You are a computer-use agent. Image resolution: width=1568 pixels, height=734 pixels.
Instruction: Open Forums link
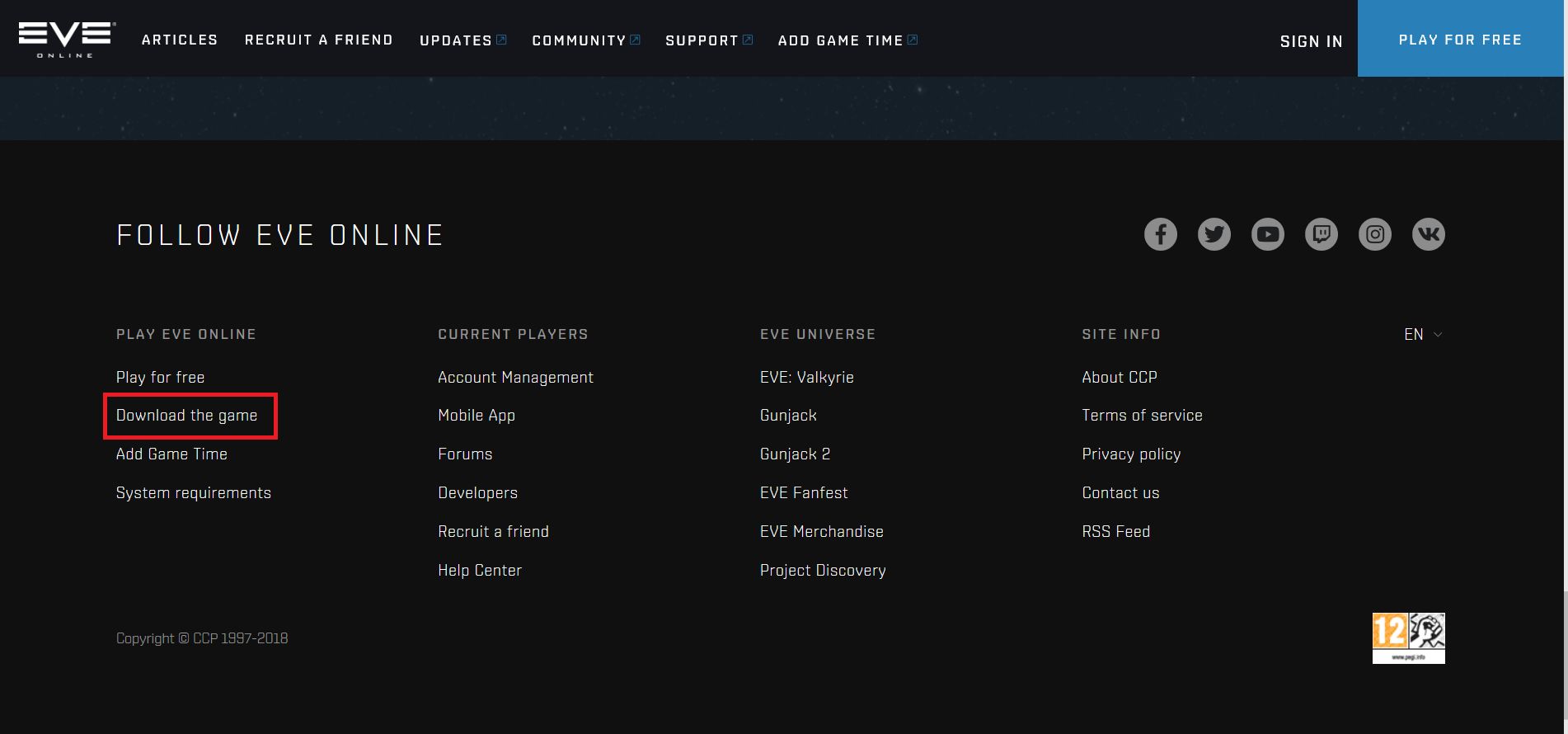(x=465, y=454)
